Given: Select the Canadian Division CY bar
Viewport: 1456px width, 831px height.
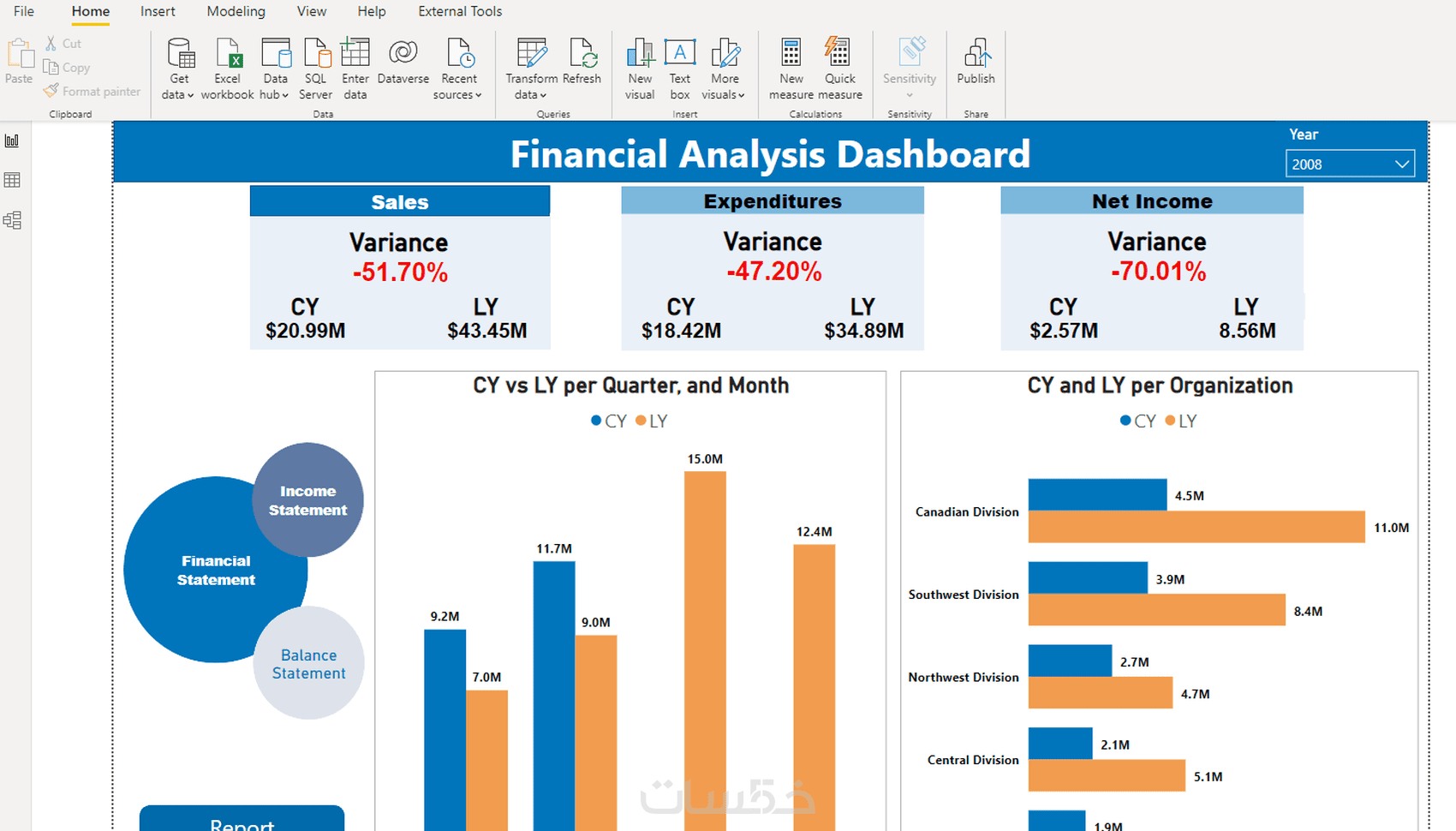Looking at the screenshot, I should pyautogui.click(x=1097, y=494).
